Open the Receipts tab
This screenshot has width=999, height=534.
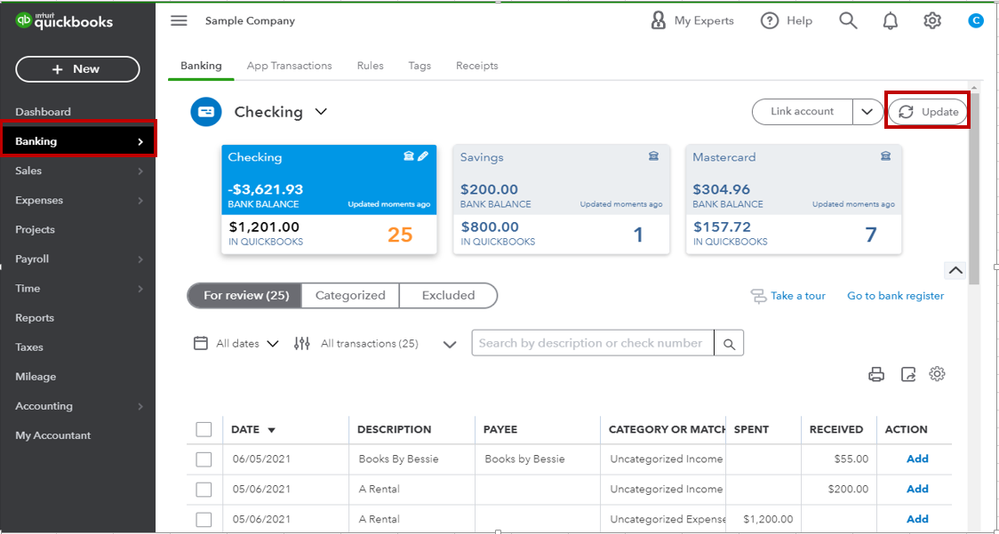(477, 66)
